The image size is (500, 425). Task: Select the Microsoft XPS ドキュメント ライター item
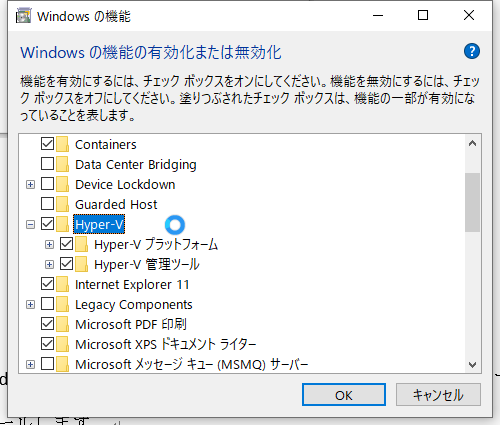coord(166,344)
